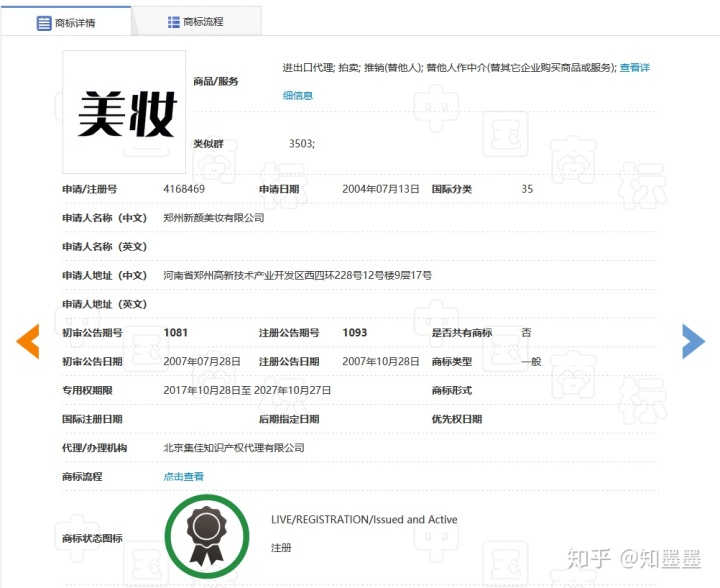Click the 查看详细信息 link
Image resolution: width=720 pixels, height=588 pixels.
pyautogui.click(x=635, y=68)
